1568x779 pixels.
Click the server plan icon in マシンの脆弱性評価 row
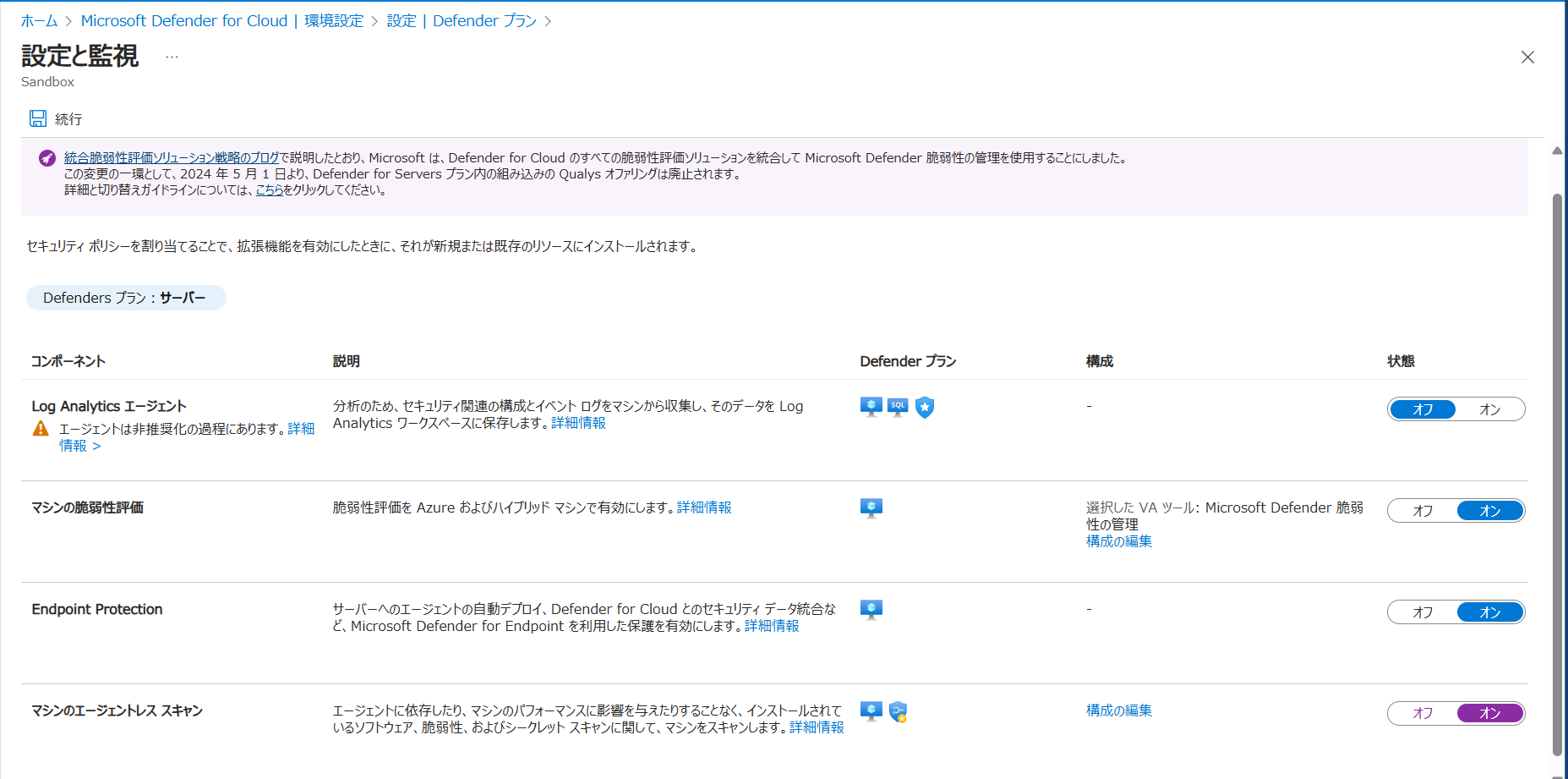pyautogui.click(x=871, y=508)
